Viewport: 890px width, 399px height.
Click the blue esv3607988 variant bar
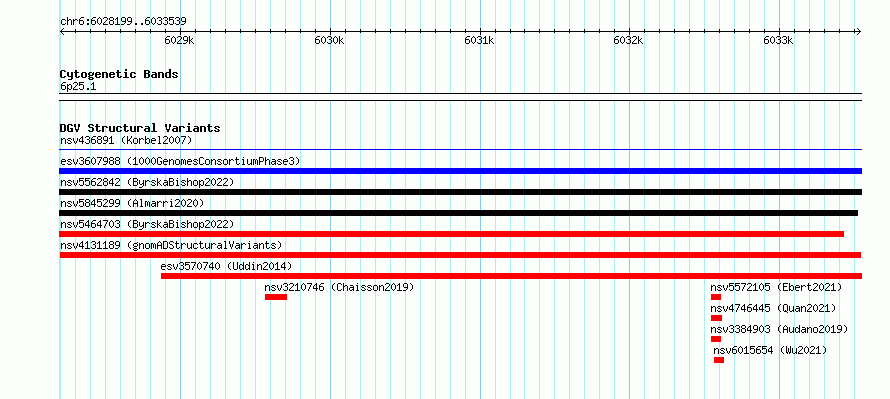(460, 171)
